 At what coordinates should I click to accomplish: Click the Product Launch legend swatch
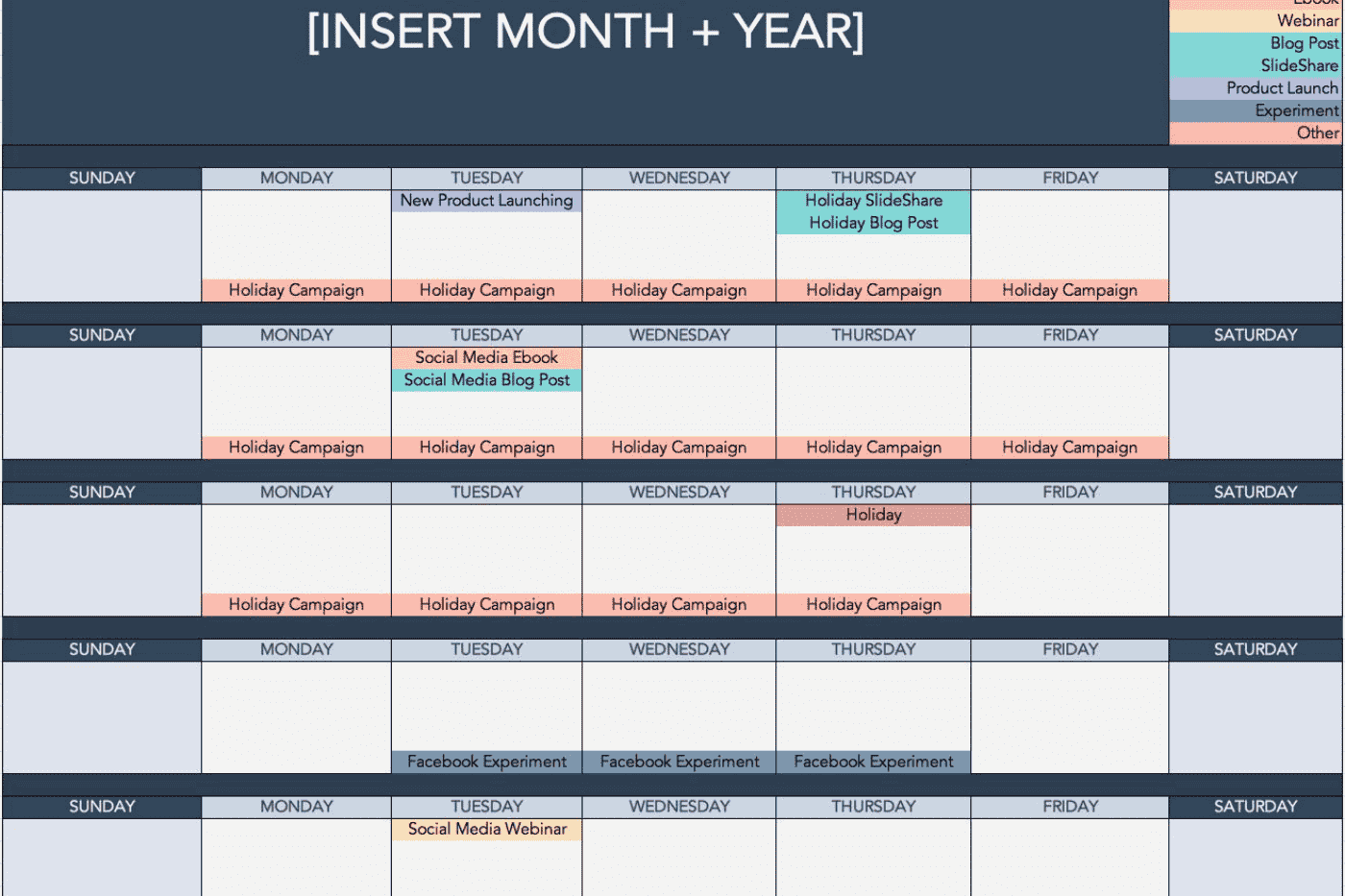pyautogui.click(x=1255, y=88)
